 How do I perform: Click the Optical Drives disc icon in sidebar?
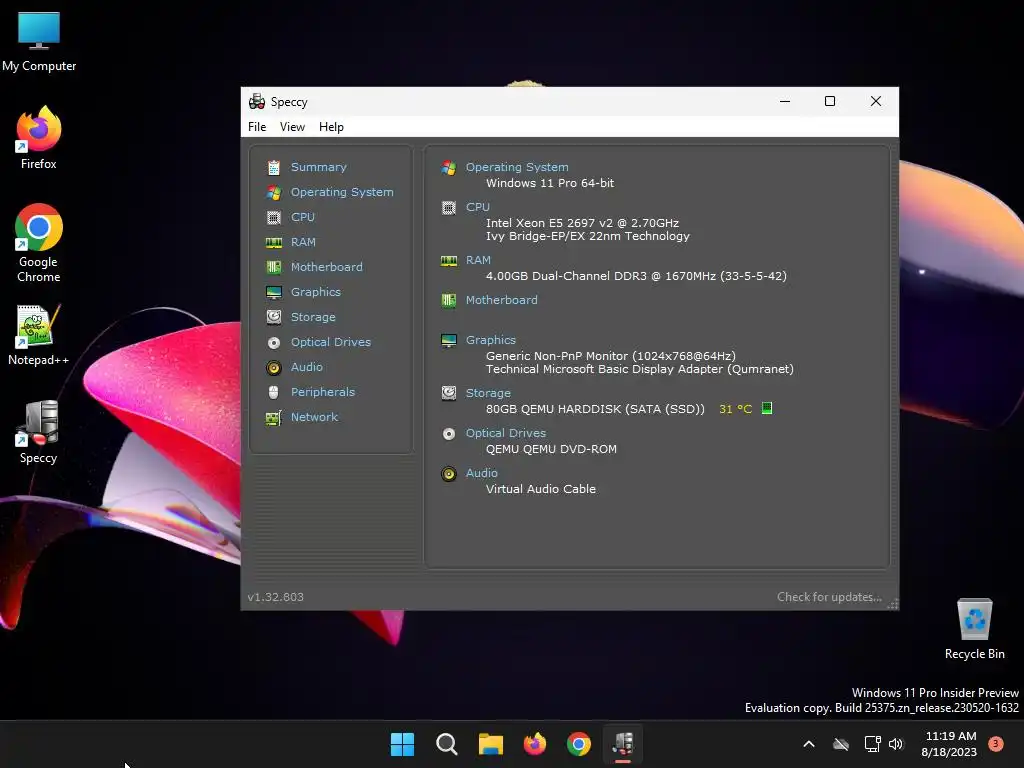tap(274, 342)
